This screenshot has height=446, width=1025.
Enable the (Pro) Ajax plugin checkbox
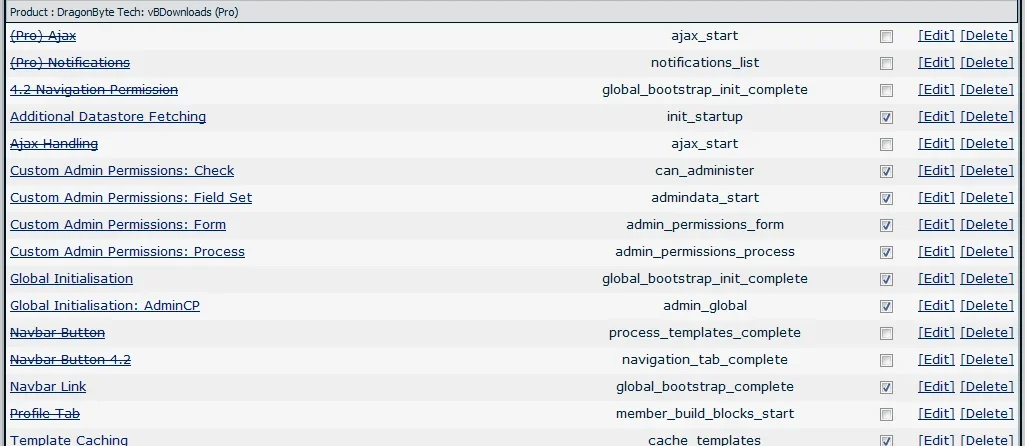point(886,37)
